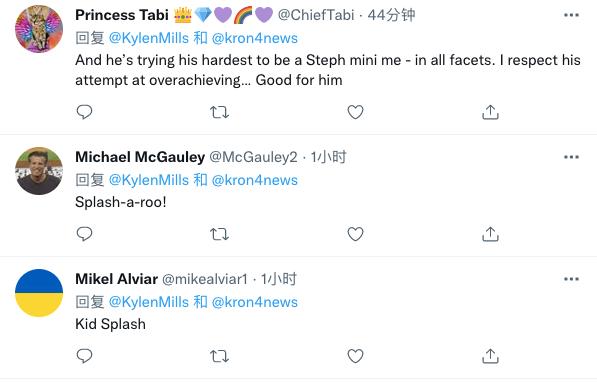Reply to the Kid Splash tweet
This screenshot has width=597, height=382.
pyautogui.click(x=84, y=356)
